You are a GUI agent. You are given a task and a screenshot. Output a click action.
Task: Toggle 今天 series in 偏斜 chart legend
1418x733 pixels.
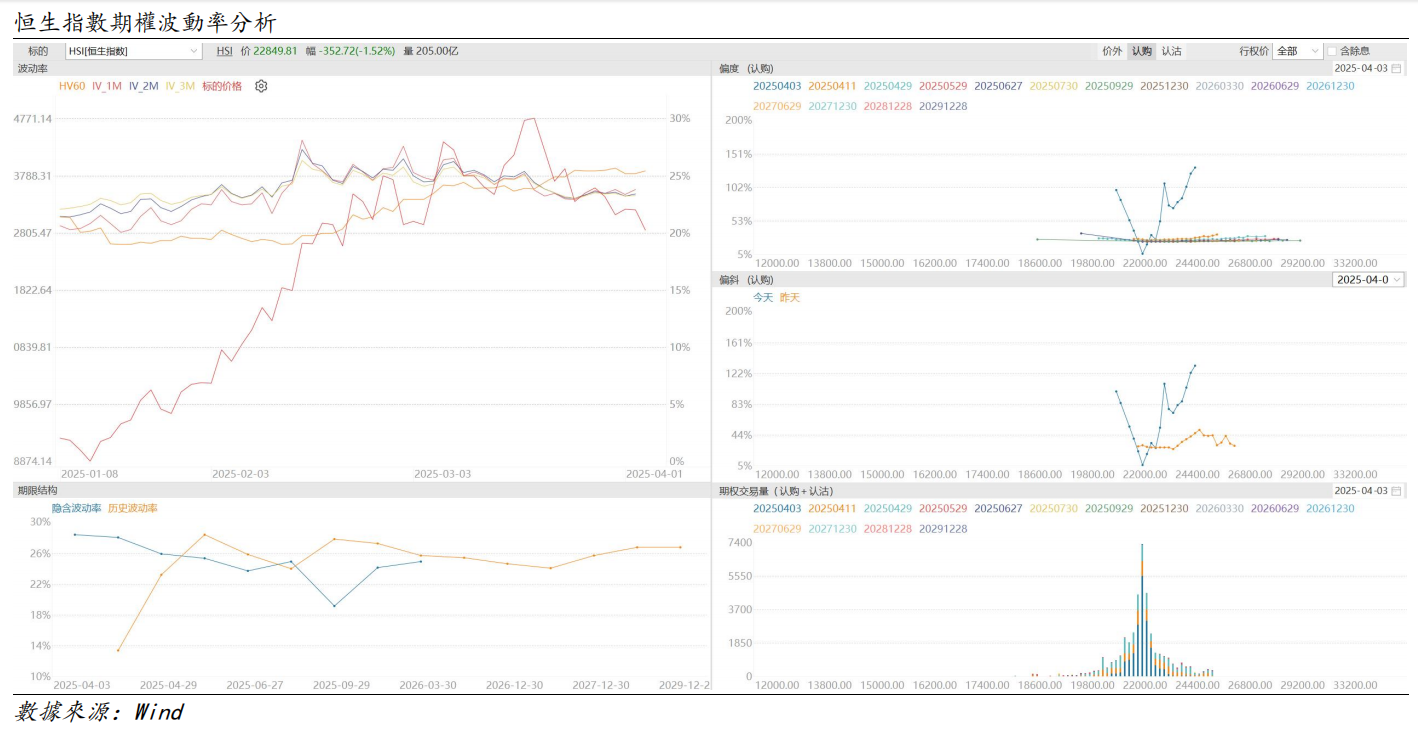pyautogui.click(x=763, y=297)
